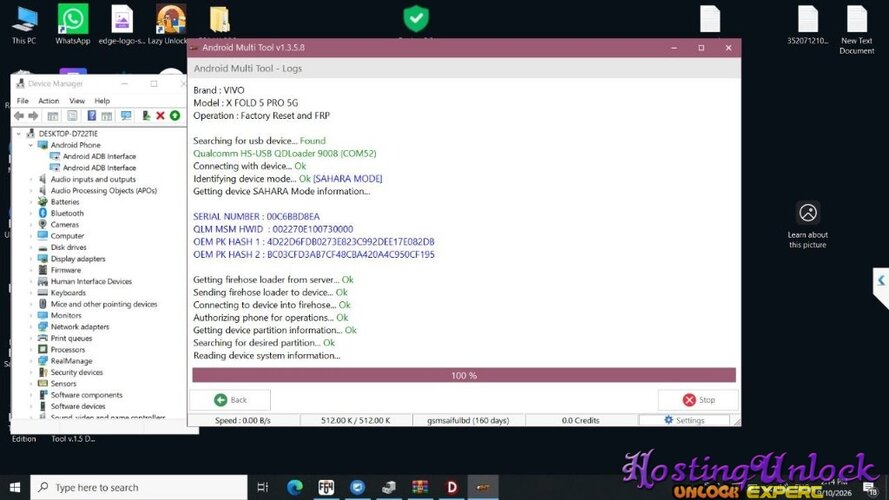
Task: Click the red X uninstall device icon
Action: click(160, 116)
